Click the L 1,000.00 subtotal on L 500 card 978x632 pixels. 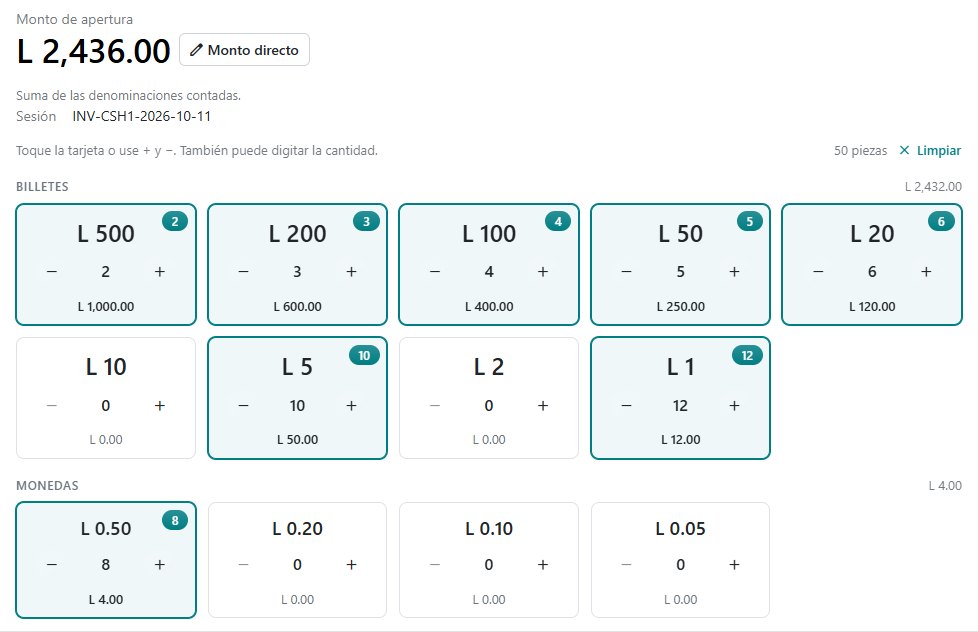coord(106,306)
